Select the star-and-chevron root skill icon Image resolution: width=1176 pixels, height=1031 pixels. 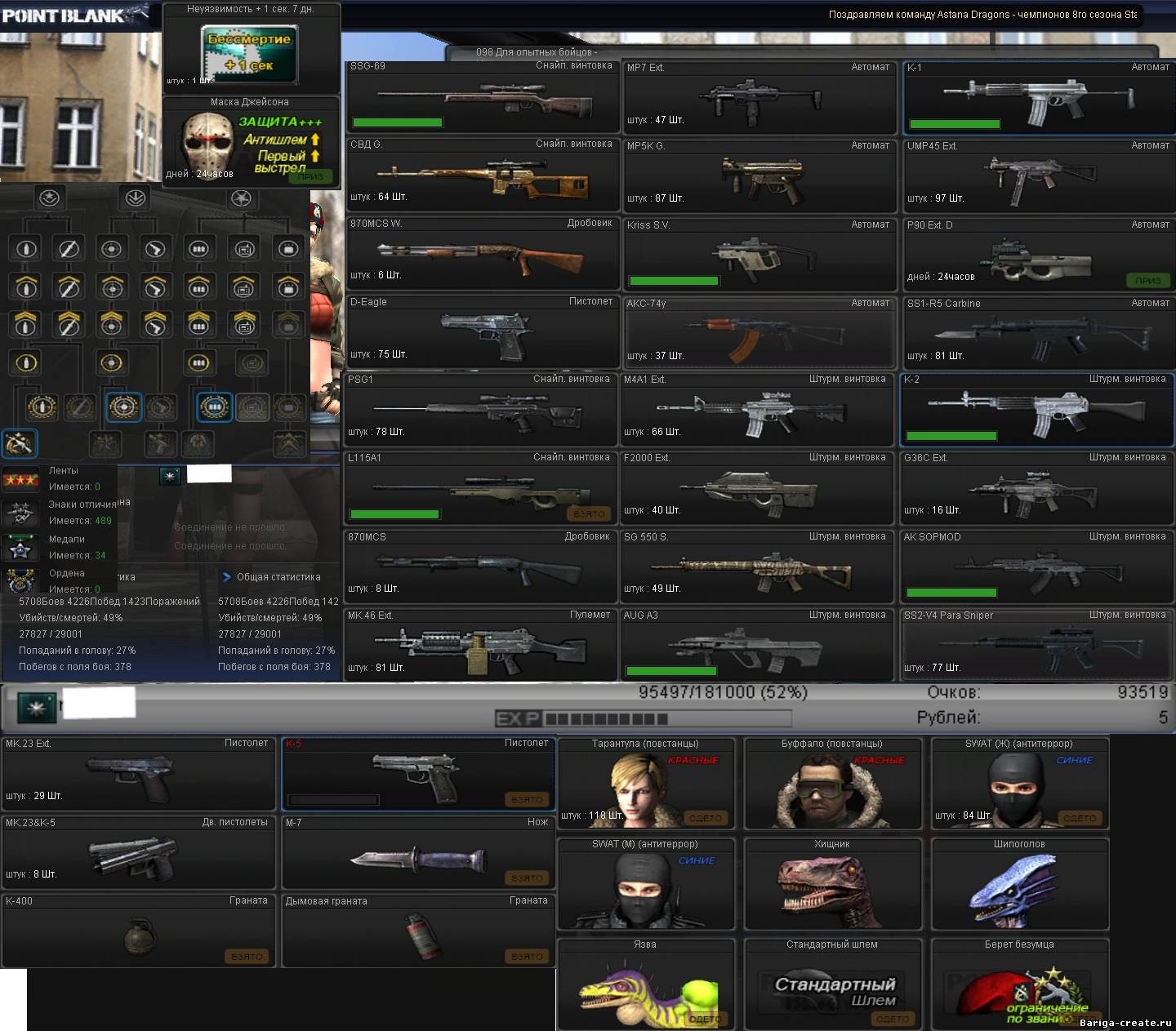point(50,198)
